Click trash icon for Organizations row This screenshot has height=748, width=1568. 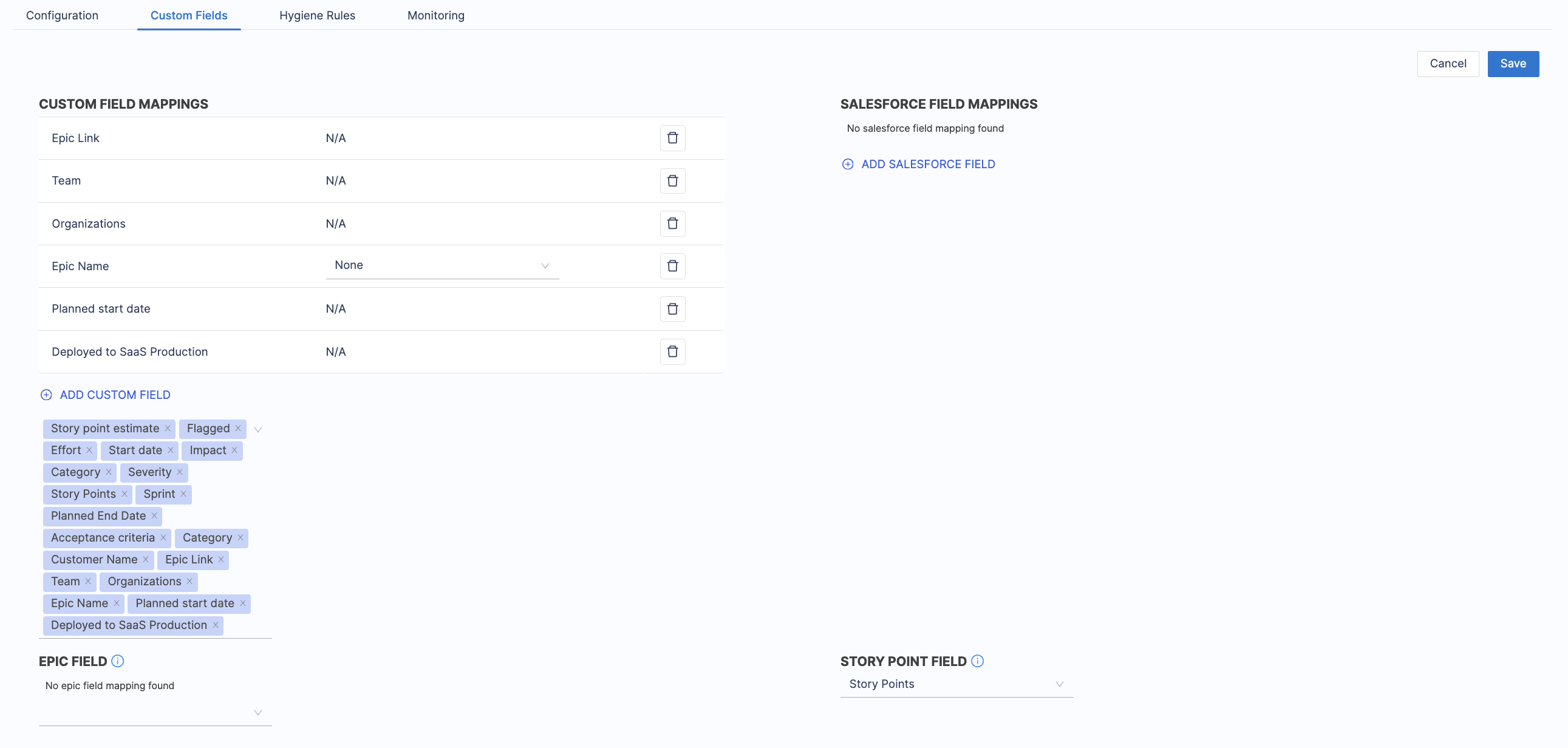pyautogui.click(x=672, y=223)
